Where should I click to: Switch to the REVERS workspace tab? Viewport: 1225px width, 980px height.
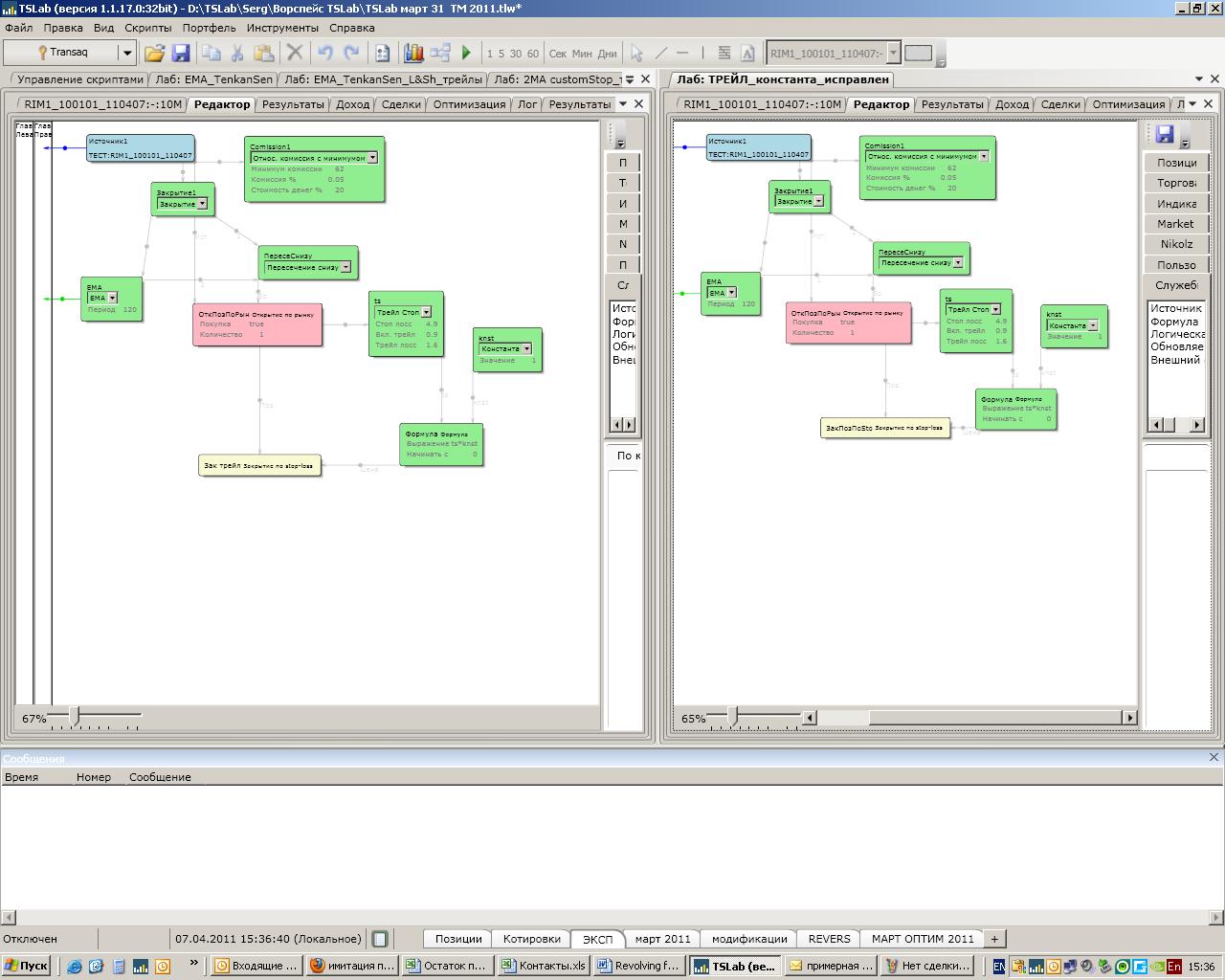(829, 939)
